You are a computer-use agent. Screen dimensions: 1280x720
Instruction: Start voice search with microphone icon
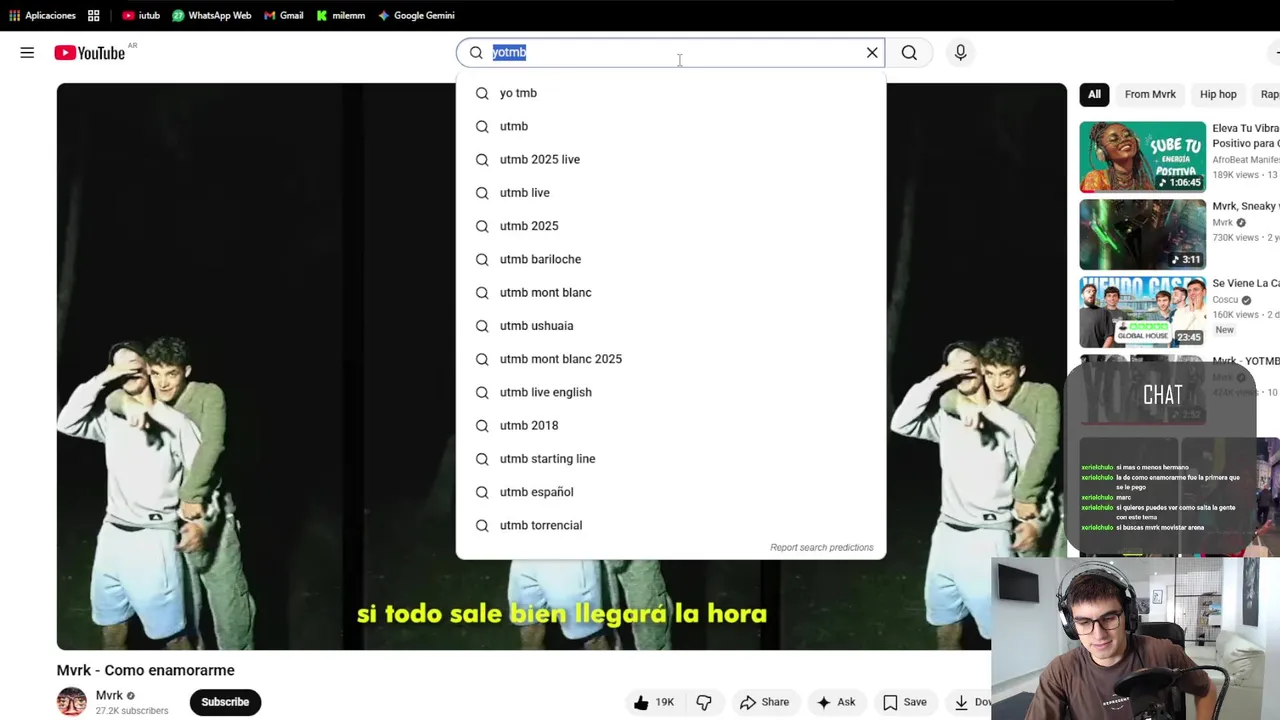pyautogui.click(x=960, y=53)
